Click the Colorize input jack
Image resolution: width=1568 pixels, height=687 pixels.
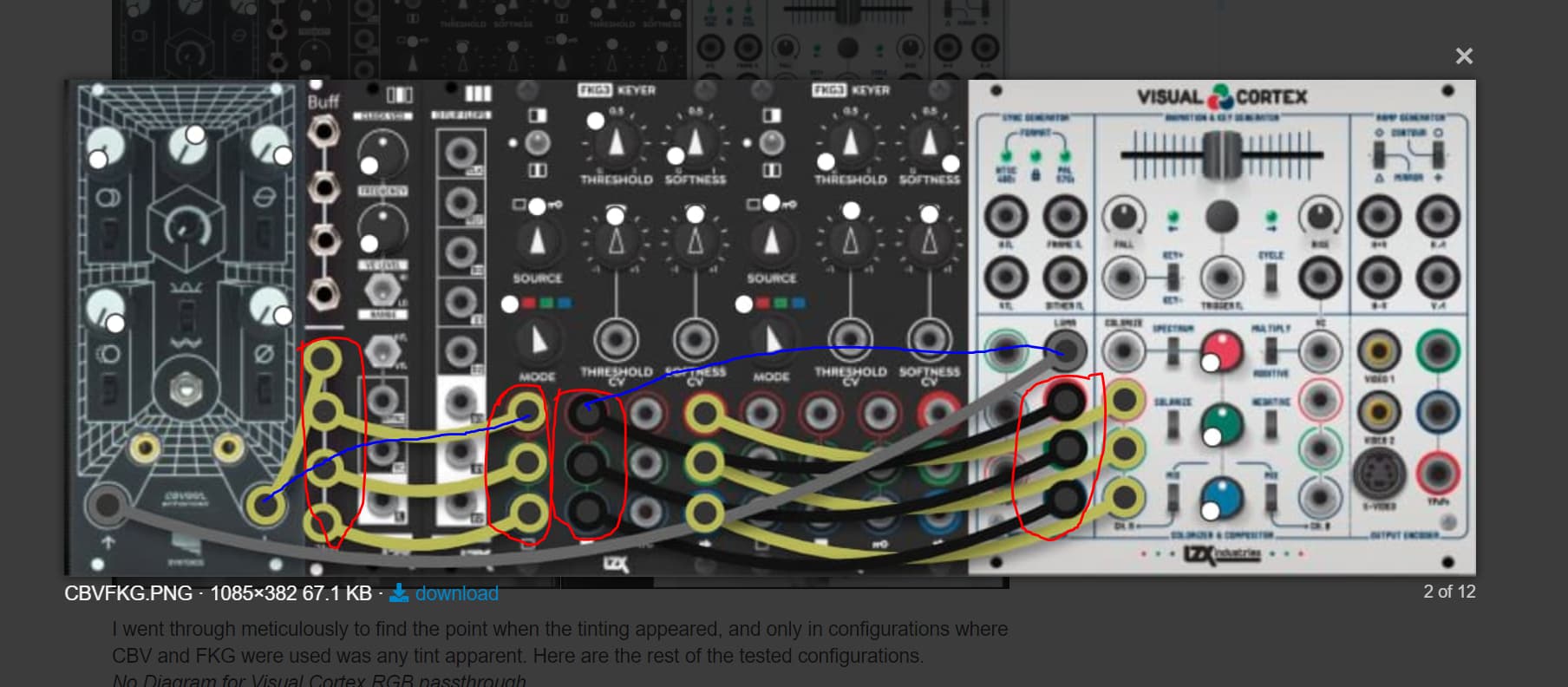pos(1123,351)
